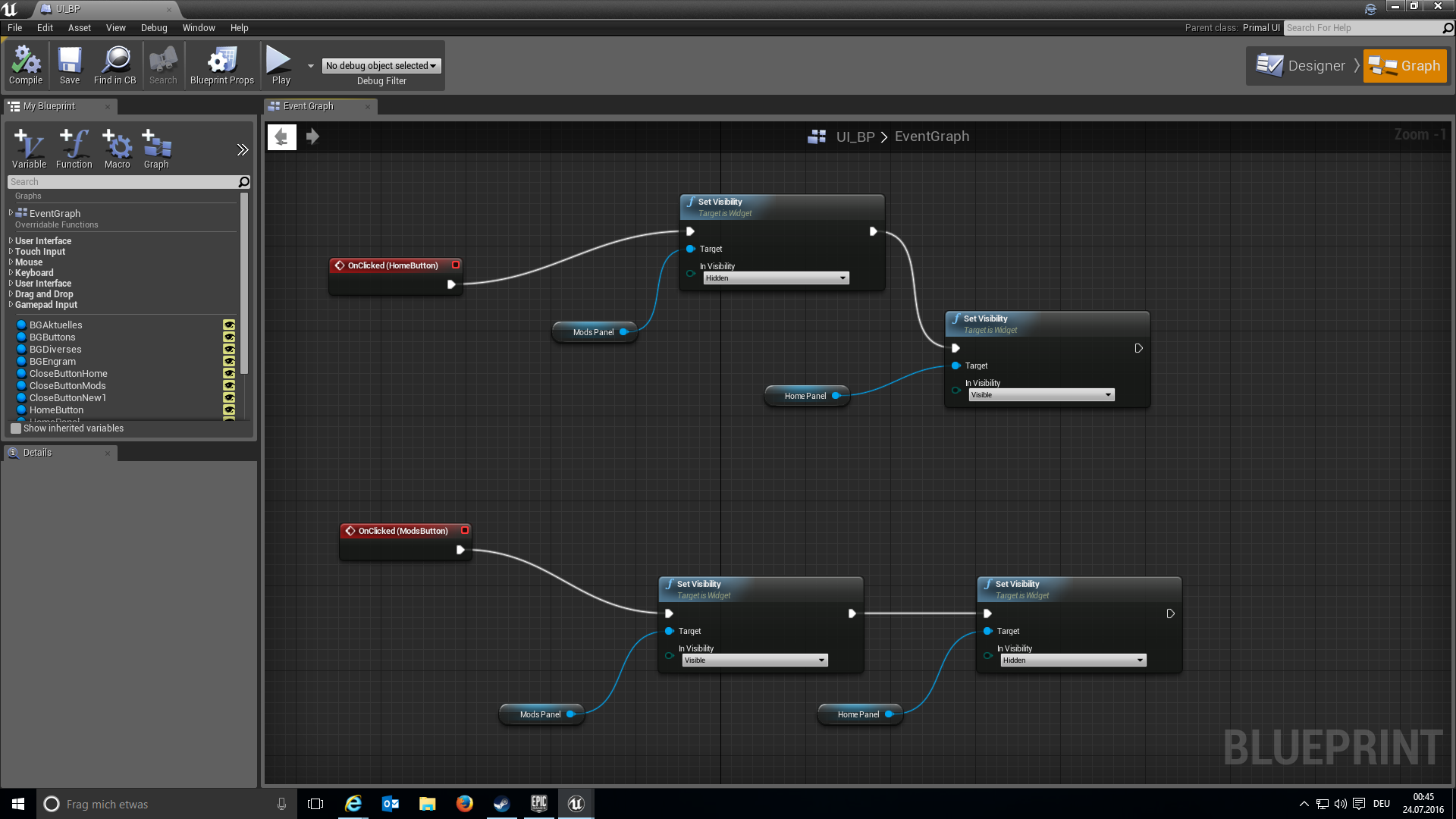The image size is (1456, 819).
Task: Open the debug object selection dropdown
Action: click(381, 66)
